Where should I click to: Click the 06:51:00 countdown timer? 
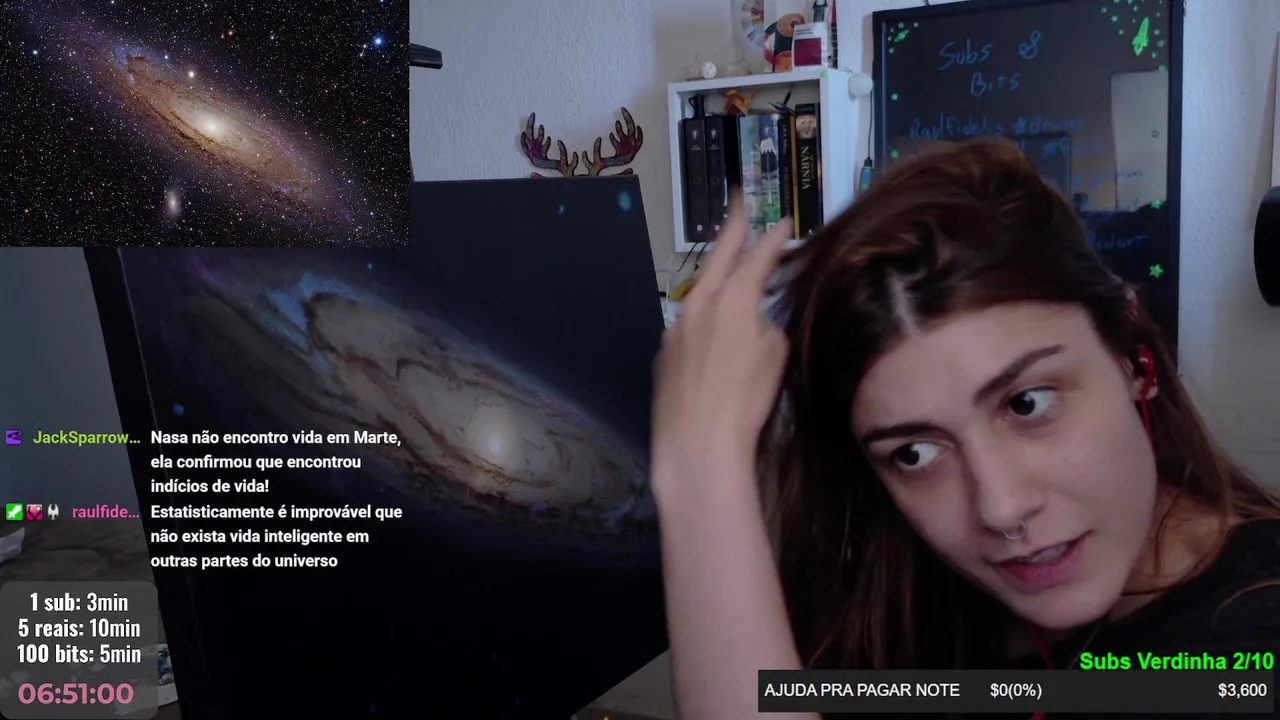[76, 693]
